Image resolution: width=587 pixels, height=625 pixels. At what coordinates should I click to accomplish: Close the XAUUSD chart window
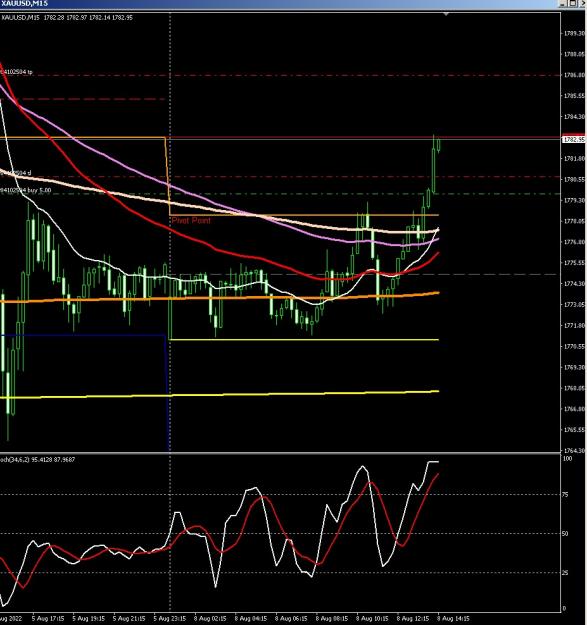(x=582, y=3)
